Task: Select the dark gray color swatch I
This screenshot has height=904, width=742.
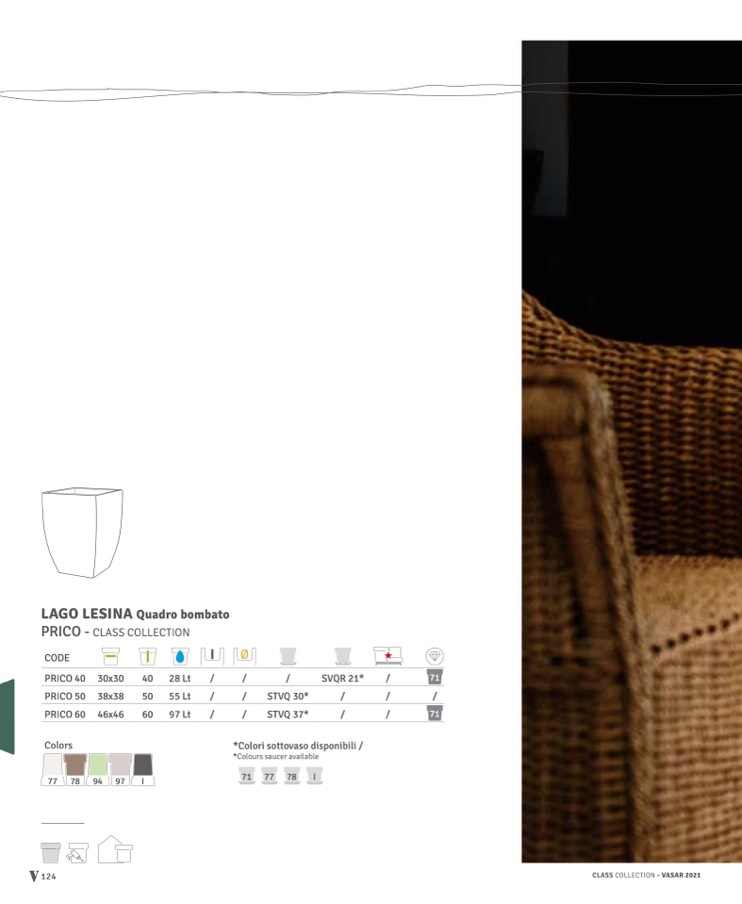Action: pos(143,768)
